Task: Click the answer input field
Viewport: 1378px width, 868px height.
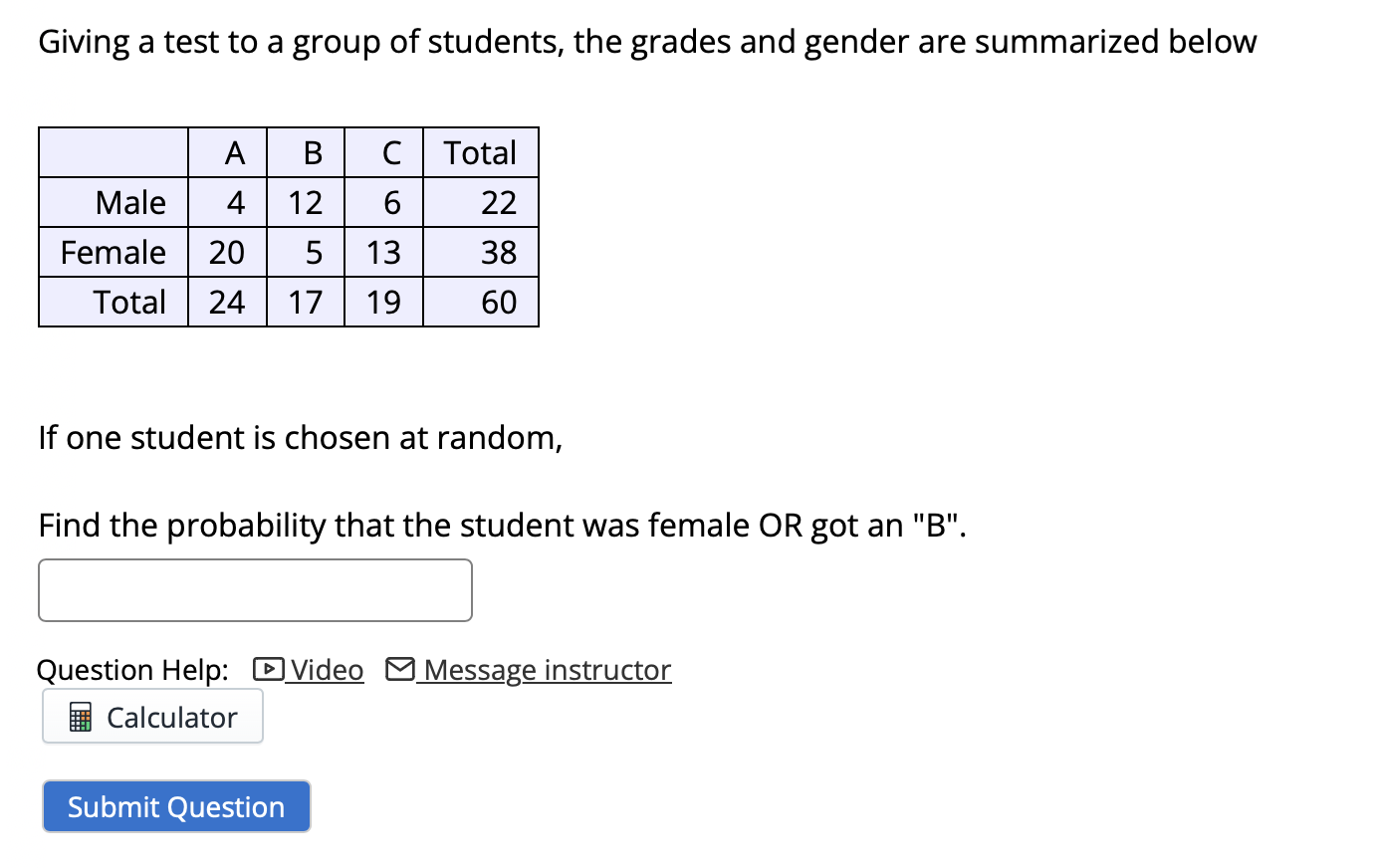Action: [x=254, y=589]
